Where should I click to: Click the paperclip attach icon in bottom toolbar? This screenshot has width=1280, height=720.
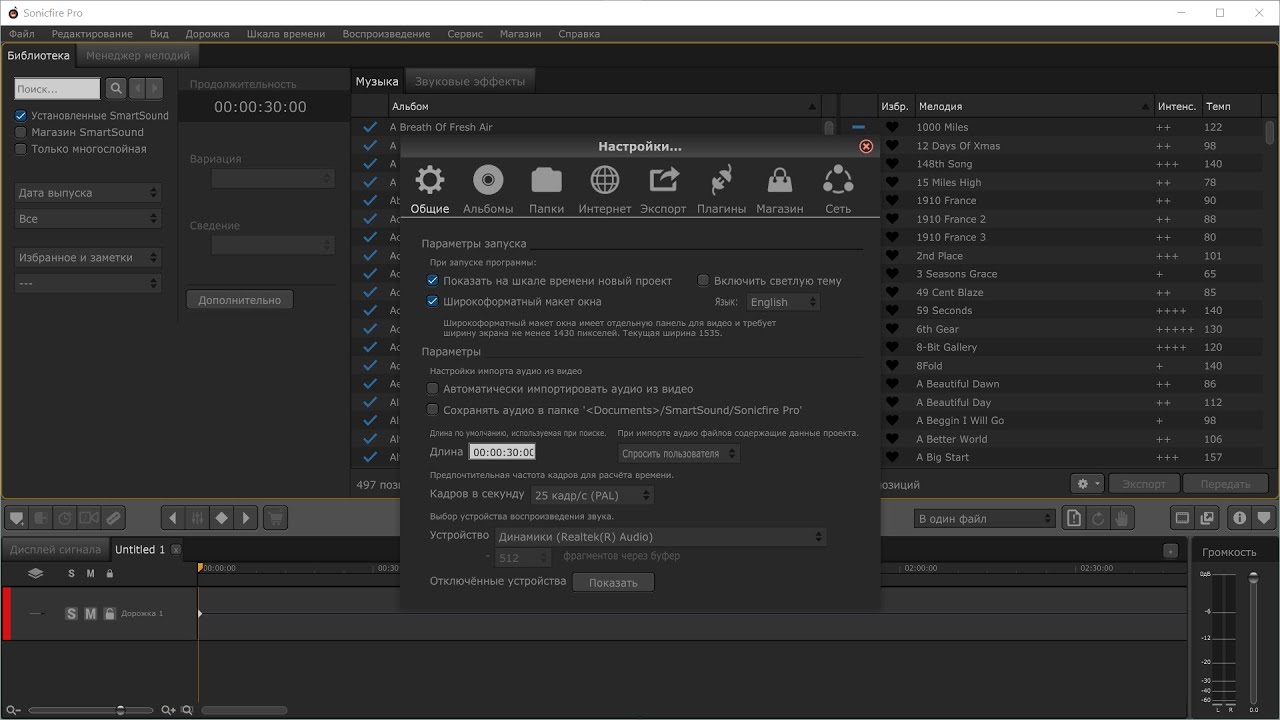click(113, 518)
